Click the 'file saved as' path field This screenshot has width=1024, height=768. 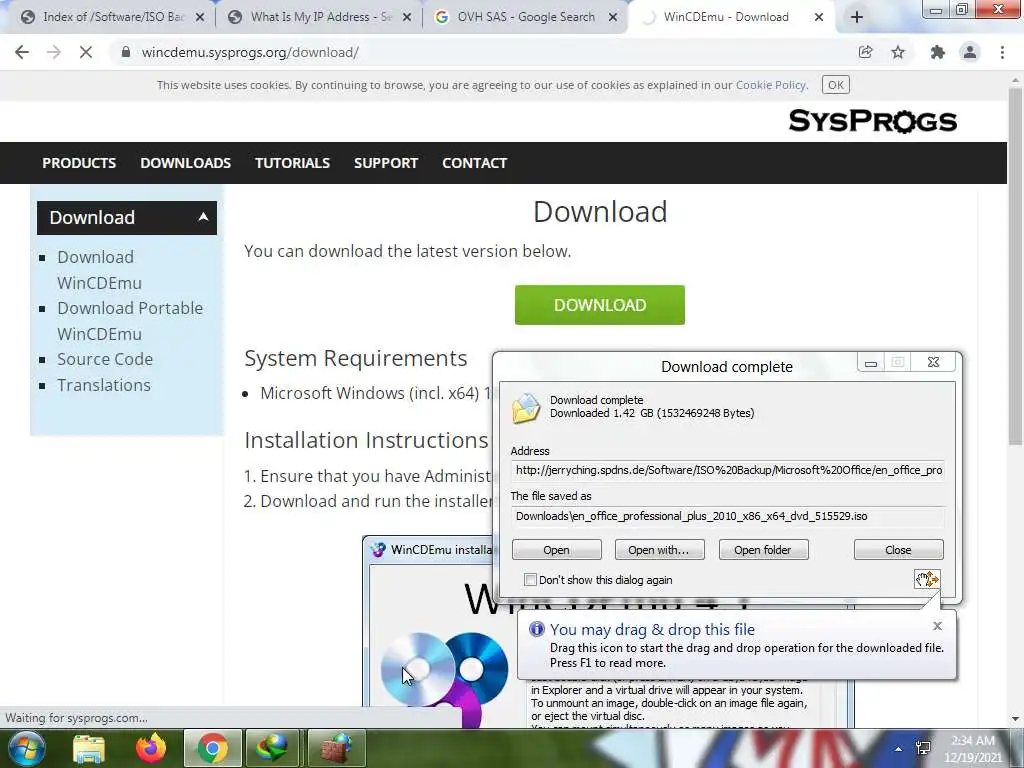728,516
